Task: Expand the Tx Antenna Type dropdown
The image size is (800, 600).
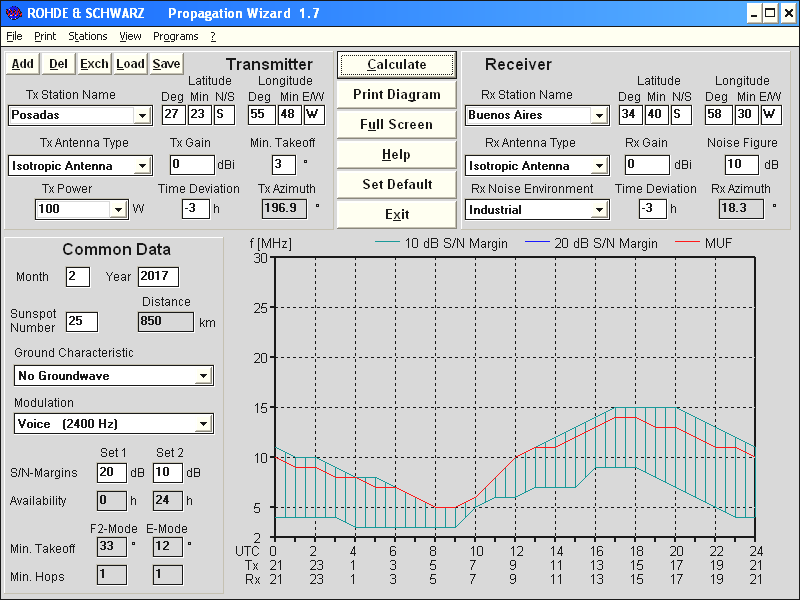Action: pos(142,166)
